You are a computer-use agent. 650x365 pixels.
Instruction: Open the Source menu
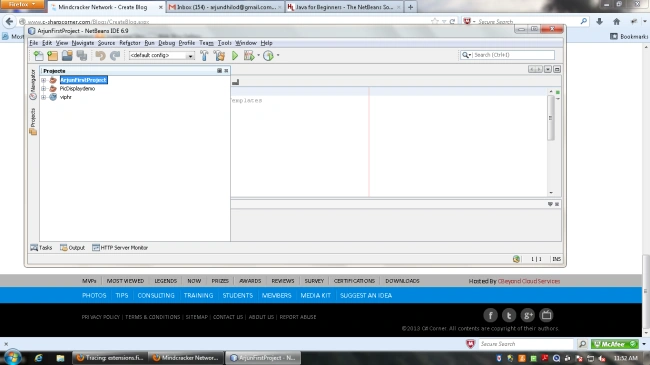(x=106, y=43)
